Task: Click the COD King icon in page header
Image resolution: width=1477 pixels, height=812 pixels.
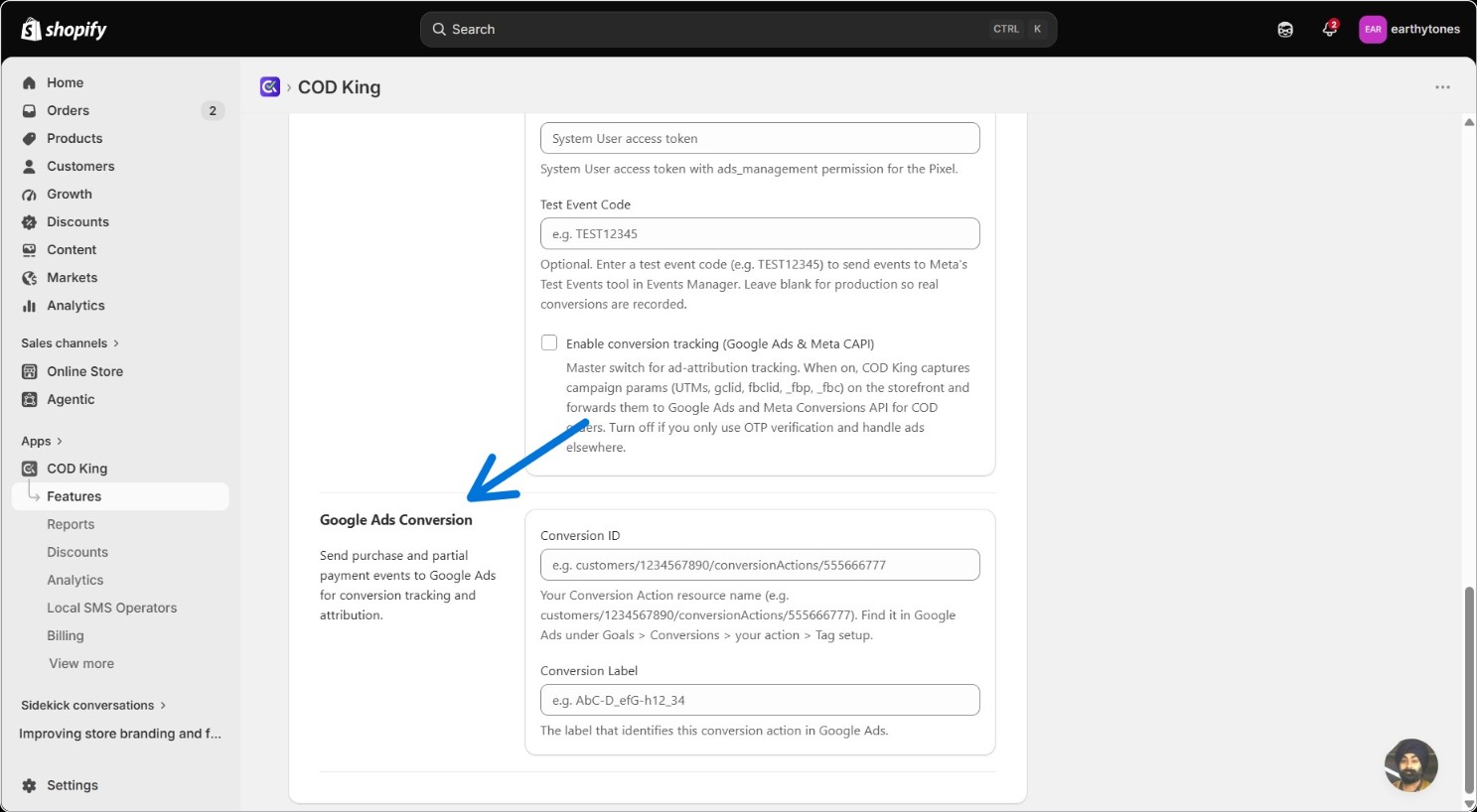Action: [x=270, y=87]
